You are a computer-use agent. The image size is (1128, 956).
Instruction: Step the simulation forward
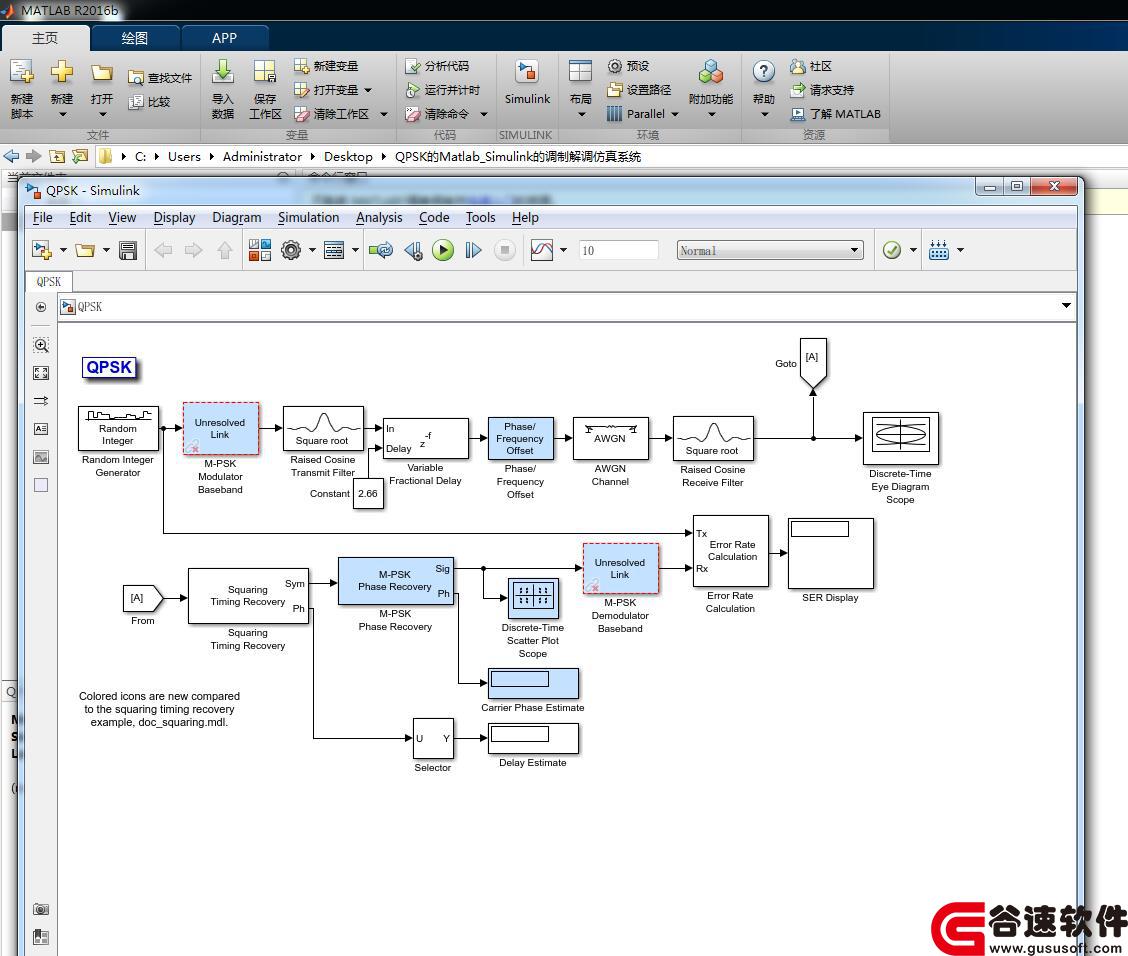(x=473, y=250)
